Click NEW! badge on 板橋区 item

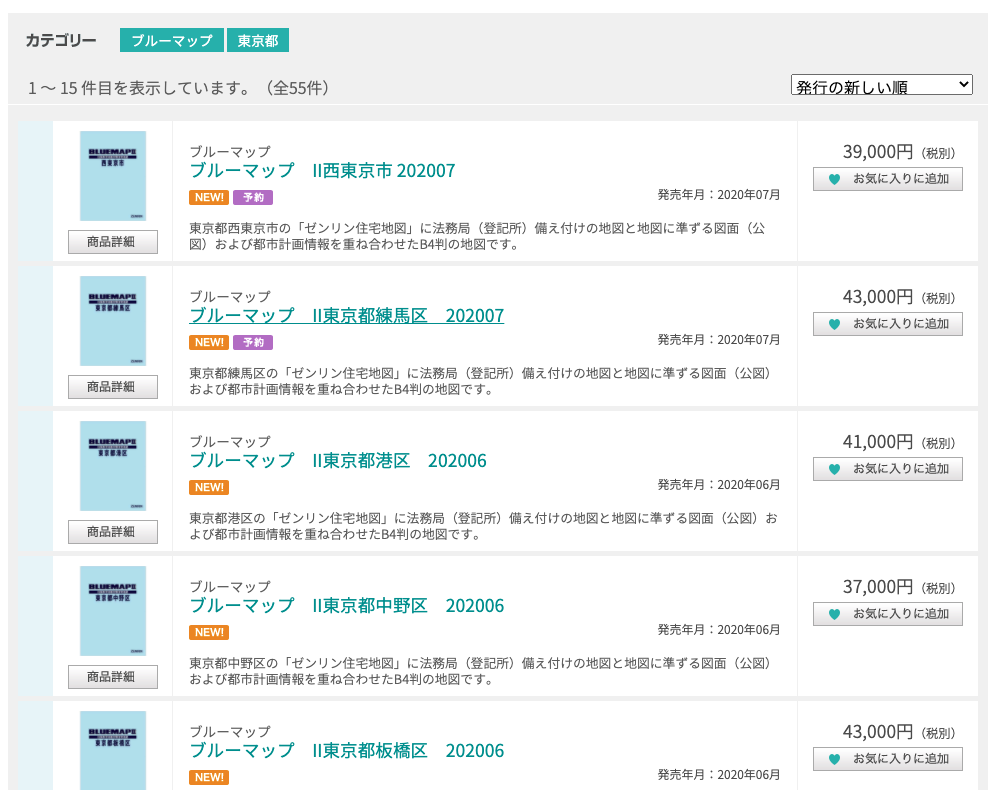point(209,778)
